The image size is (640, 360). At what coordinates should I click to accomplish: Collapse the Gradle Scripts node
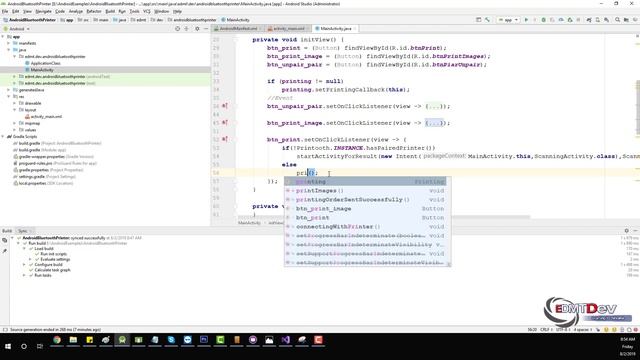pos(3,137)
